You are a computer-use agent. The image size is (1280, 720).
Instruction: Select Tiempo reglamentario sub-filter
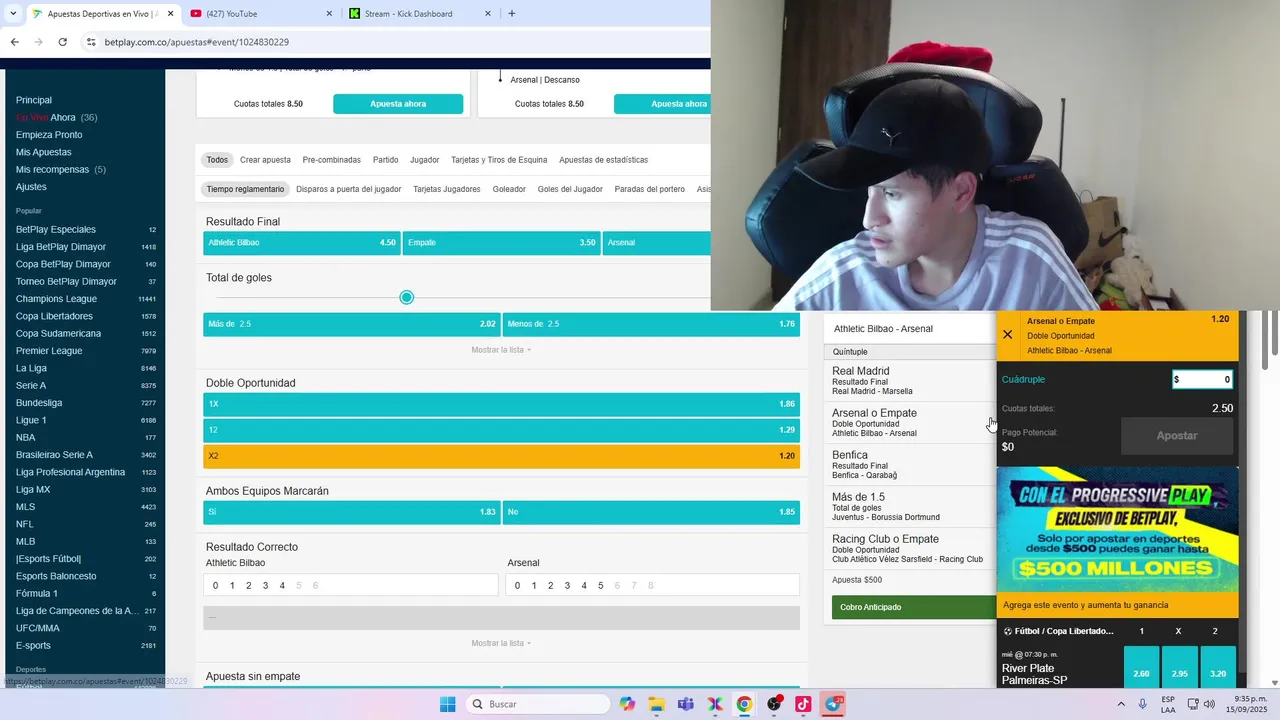245,189
